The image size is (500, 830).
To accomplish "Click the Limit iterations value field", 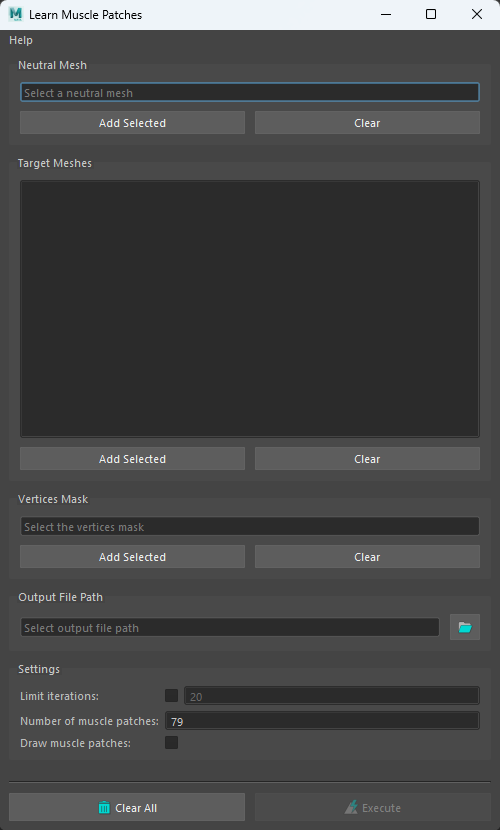I will coord(332,696).
